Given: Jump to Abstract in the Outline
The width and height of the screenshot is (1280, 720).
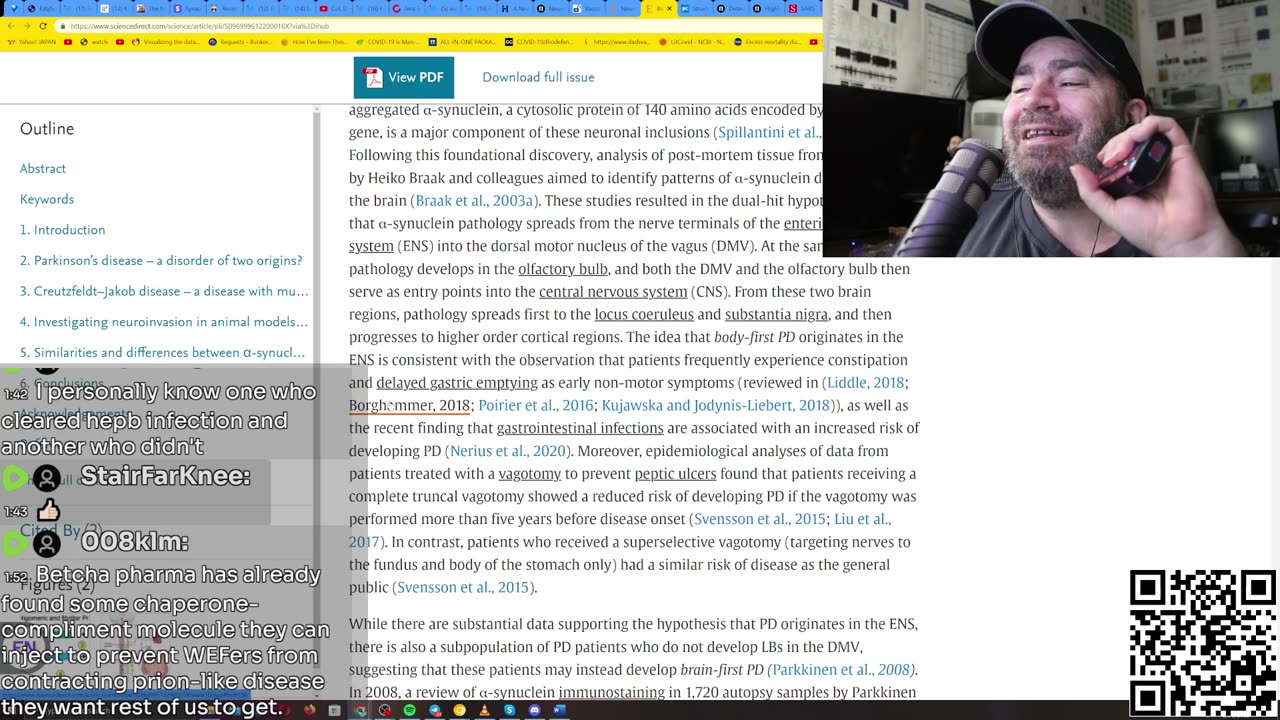Looking at the screenshot, I should click(43, 168).
